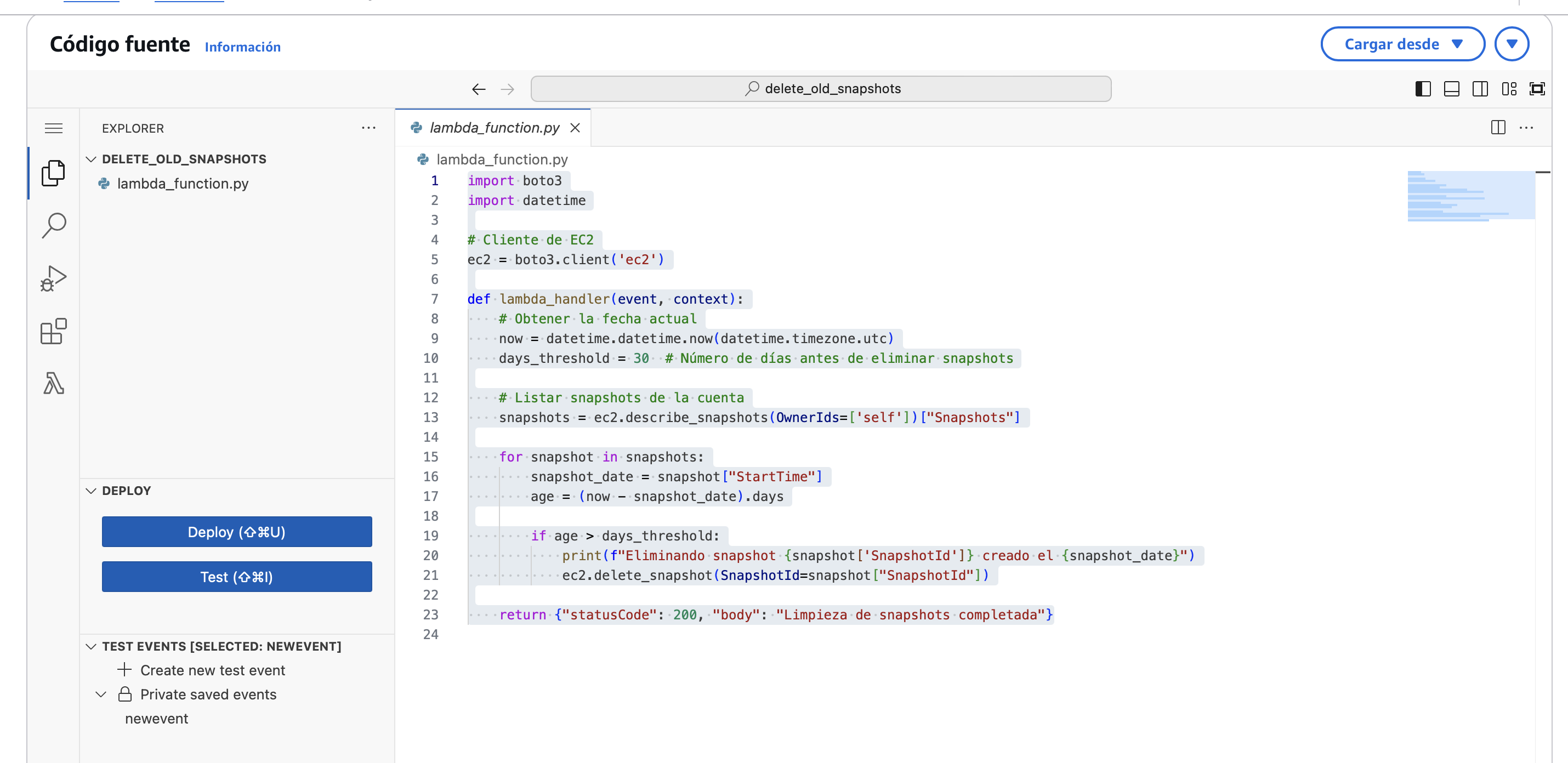Open the Cargar desde dropdown

(x=1402, y=44)
